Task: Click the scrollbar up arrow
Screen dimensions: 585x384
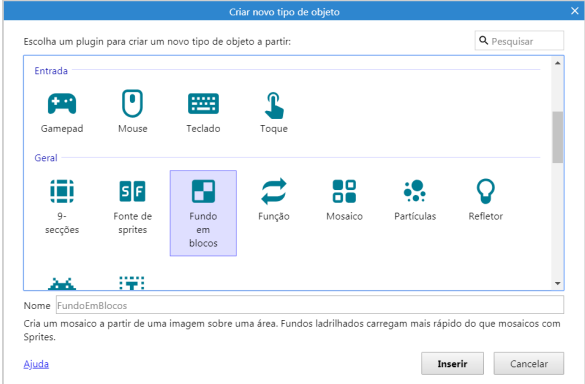Action: click(x=558, y=63)
